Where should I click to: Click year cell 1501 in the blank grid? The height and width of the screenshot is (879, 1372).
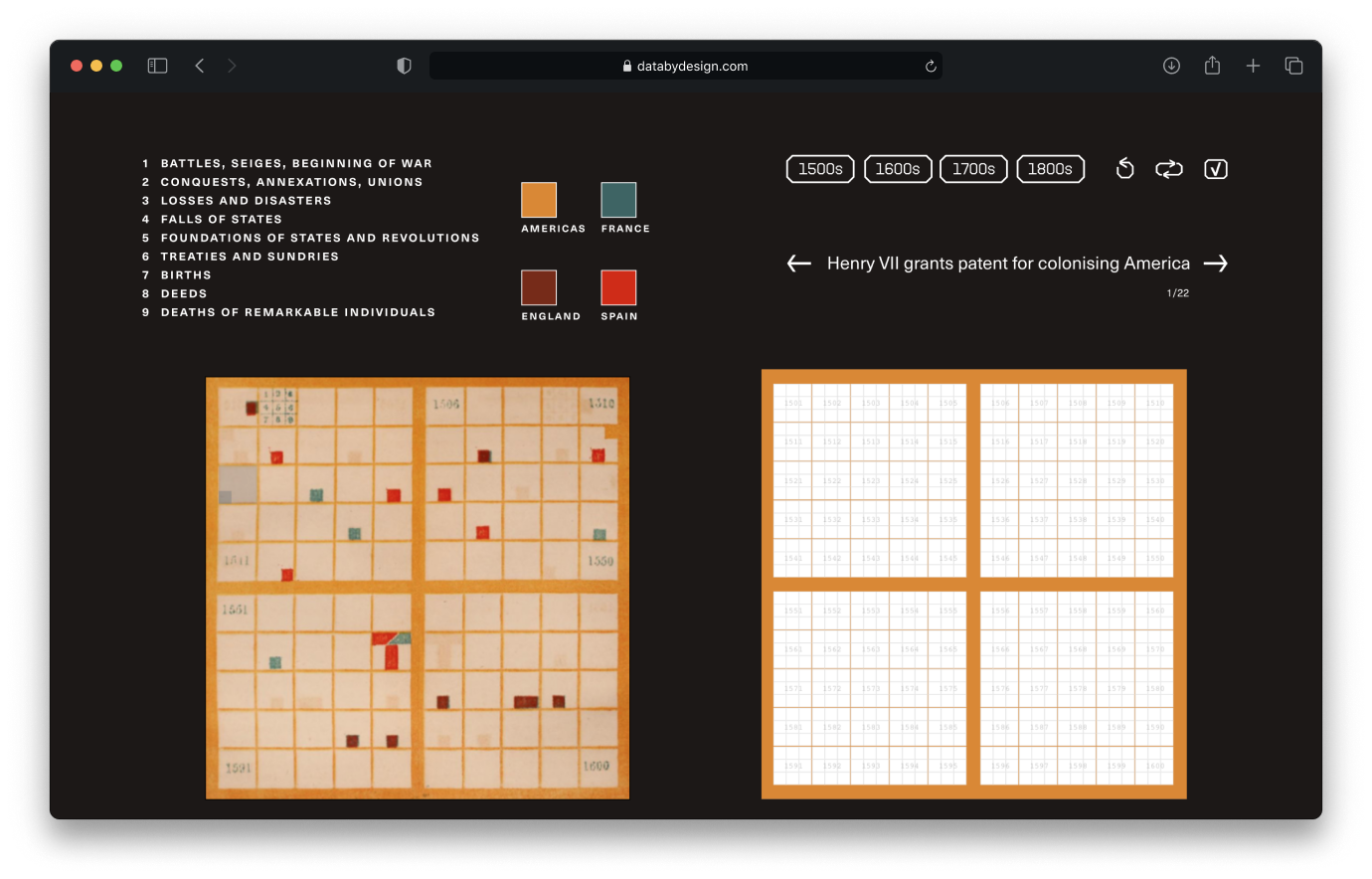point(792,404)
